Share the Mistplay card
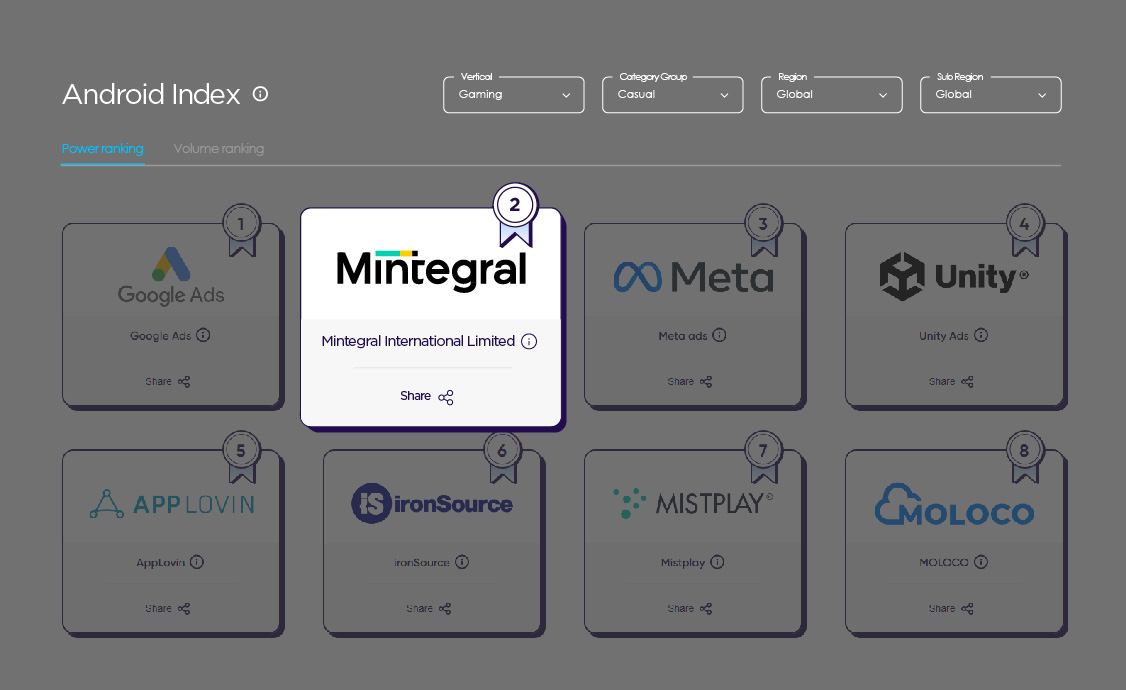 coord(689,608)
